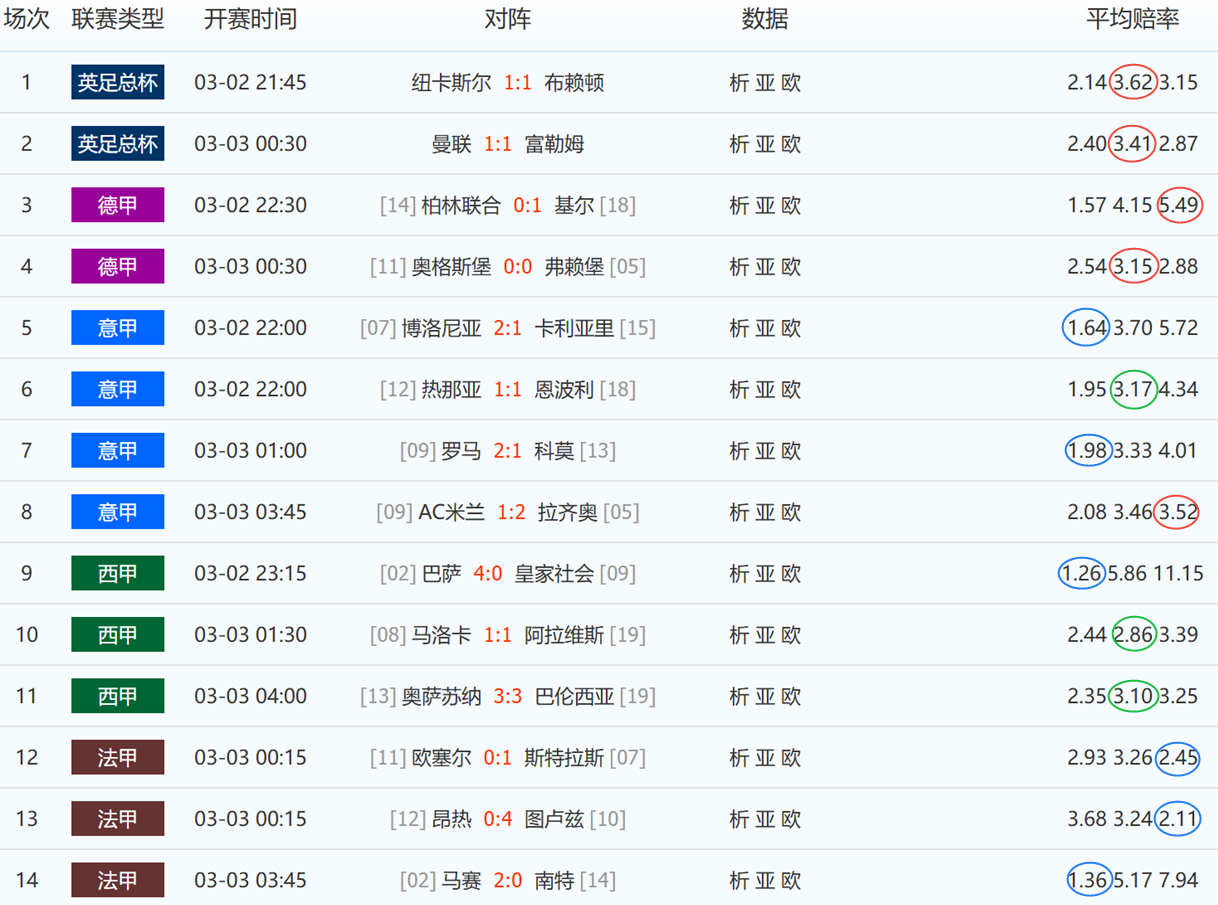1218x905 pixels.
Task: Click the 开赛时间 column header
Action: click(250, 19)
